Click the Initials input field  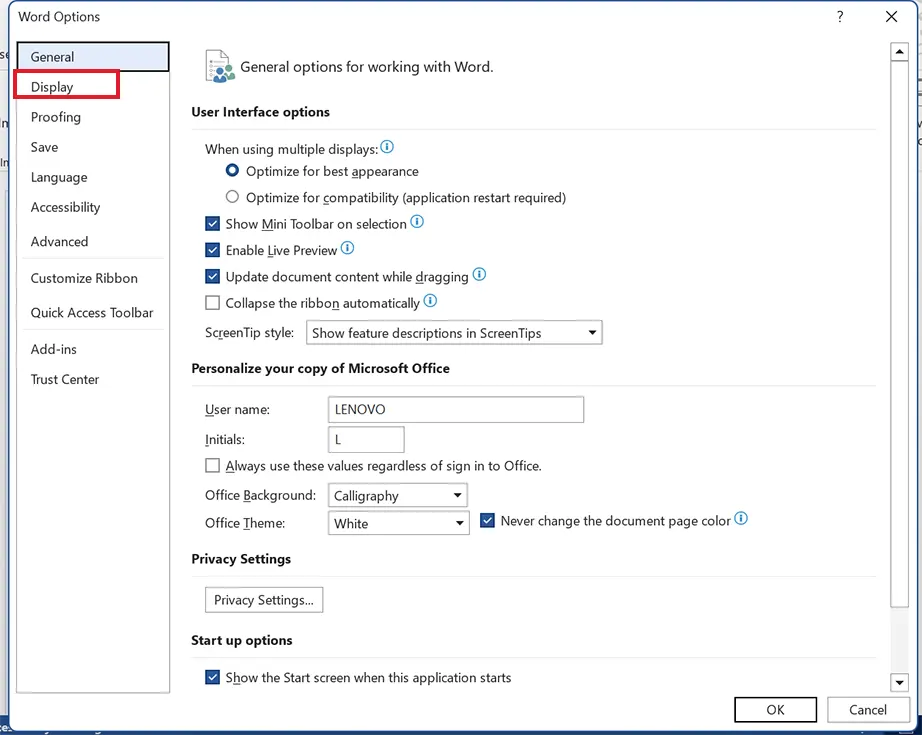pyautogui.click(x=366, y=439)
